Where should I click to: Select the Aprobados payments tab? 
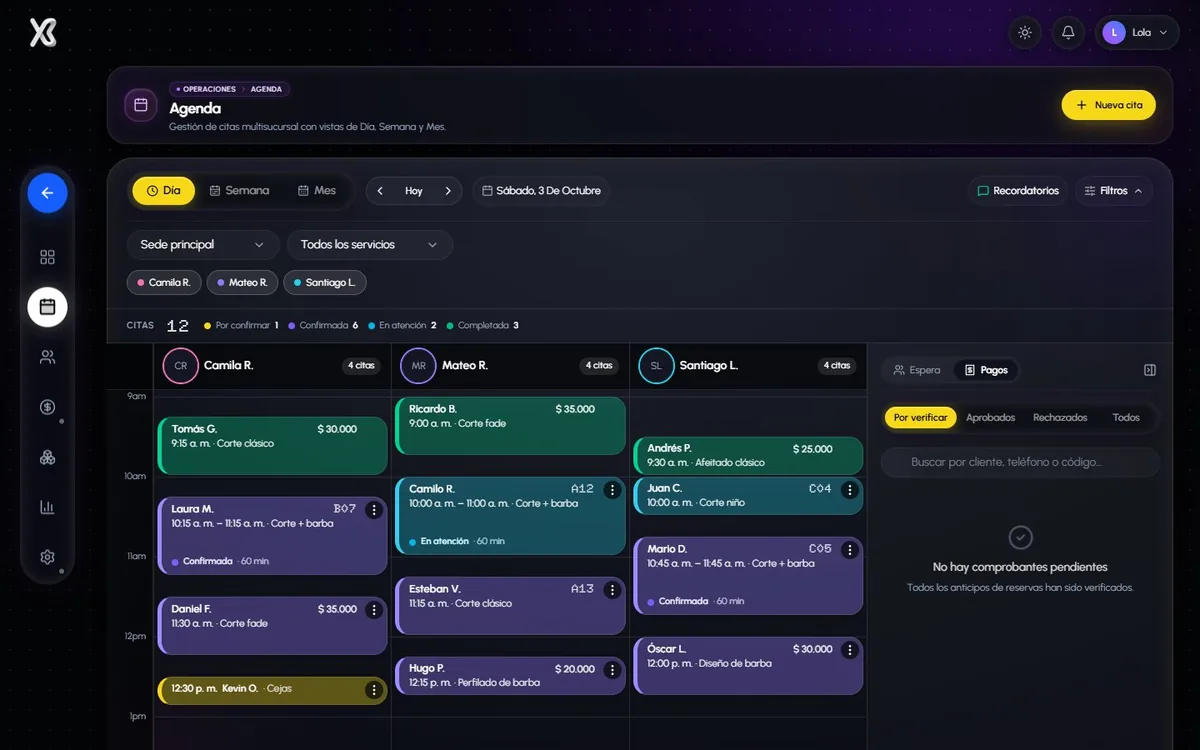[x=990, y=418]
